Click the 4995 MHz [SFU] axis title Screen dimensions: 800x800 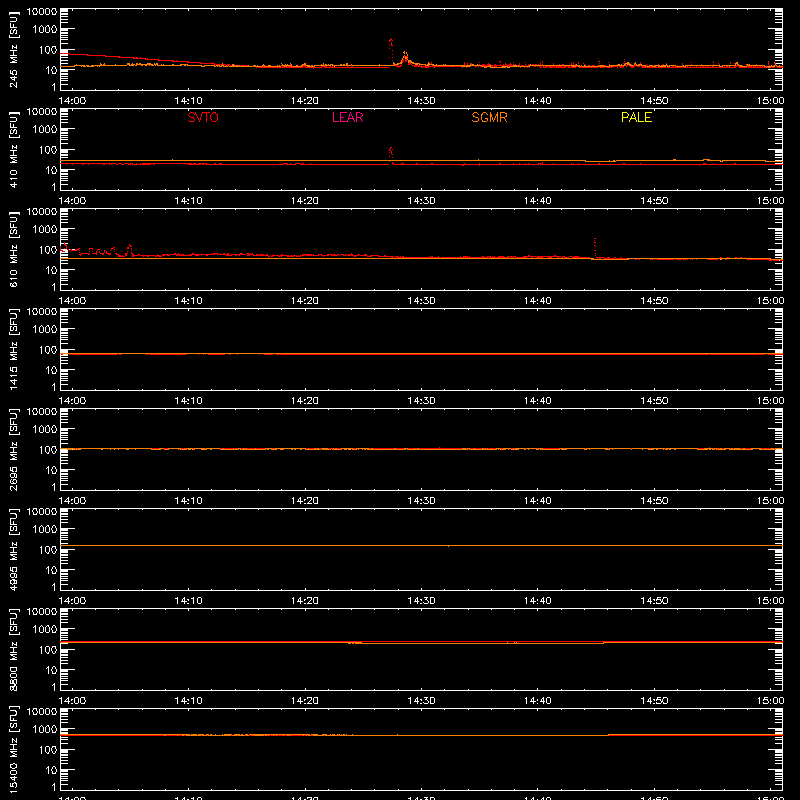(x=13, y=549)
